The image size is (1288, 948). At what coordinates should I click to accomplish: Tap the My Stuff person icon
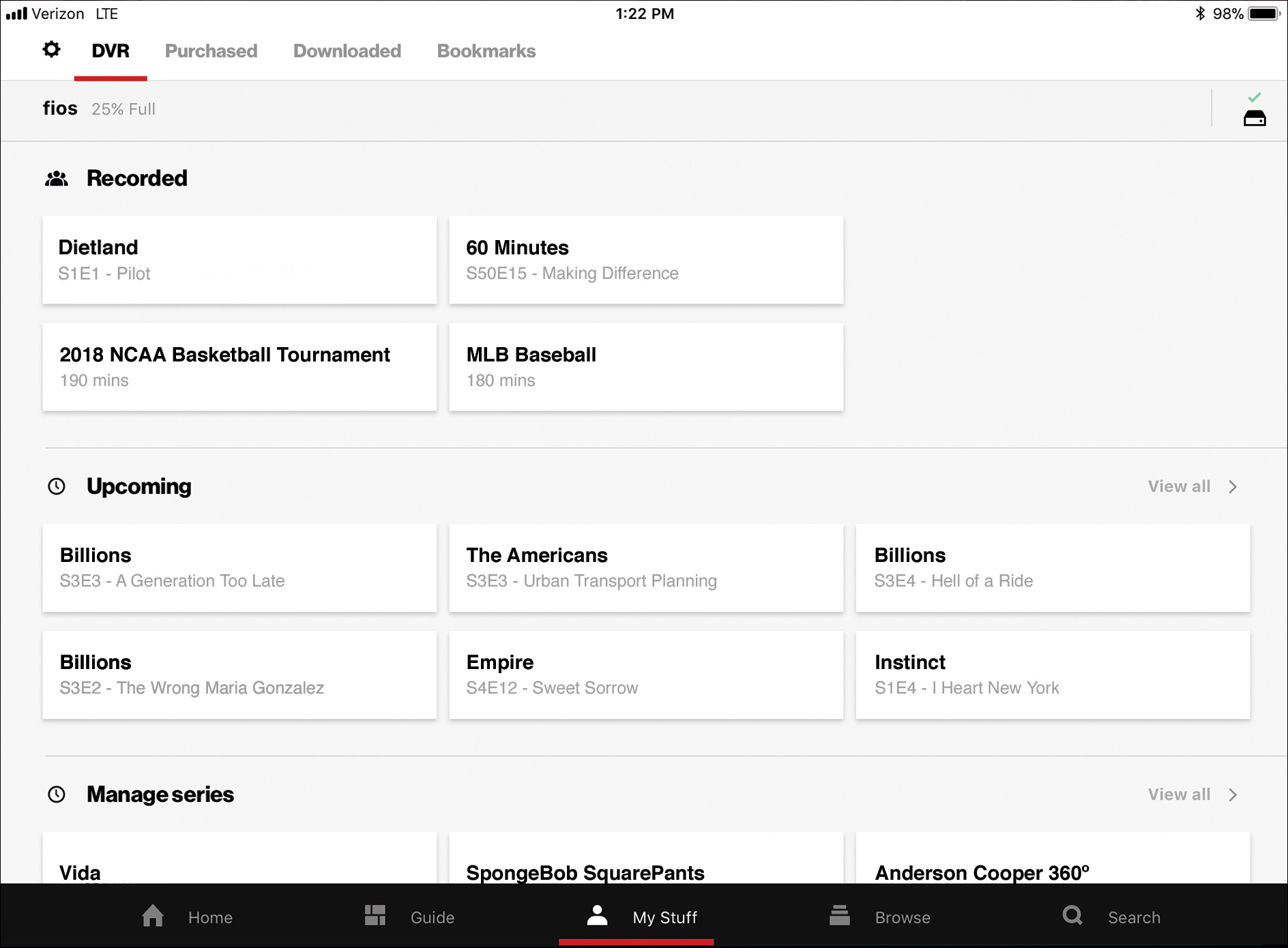coord(597,915)
